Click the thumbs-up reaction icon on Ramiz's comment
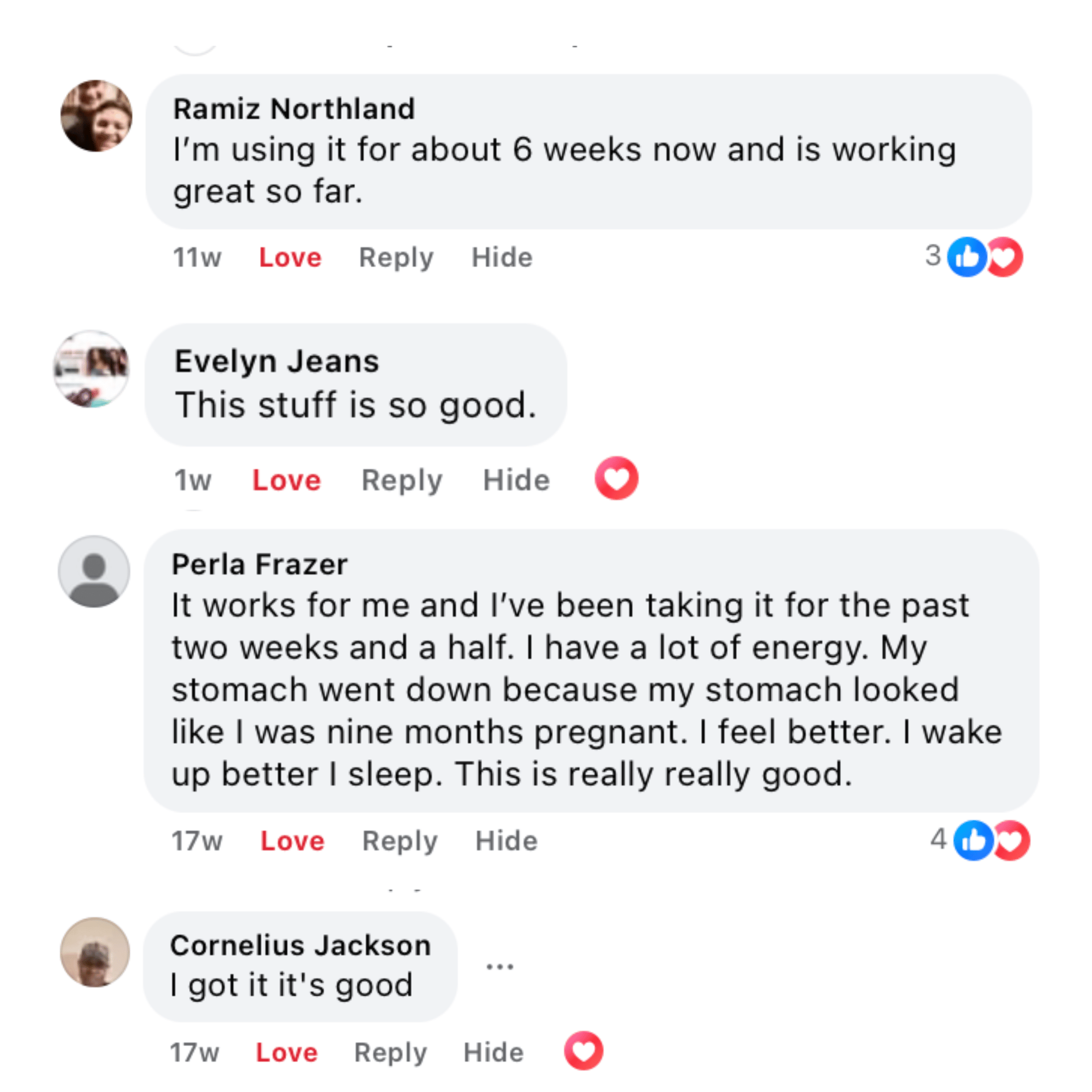The image size is (1092, 1092). [x=967, y=257]
